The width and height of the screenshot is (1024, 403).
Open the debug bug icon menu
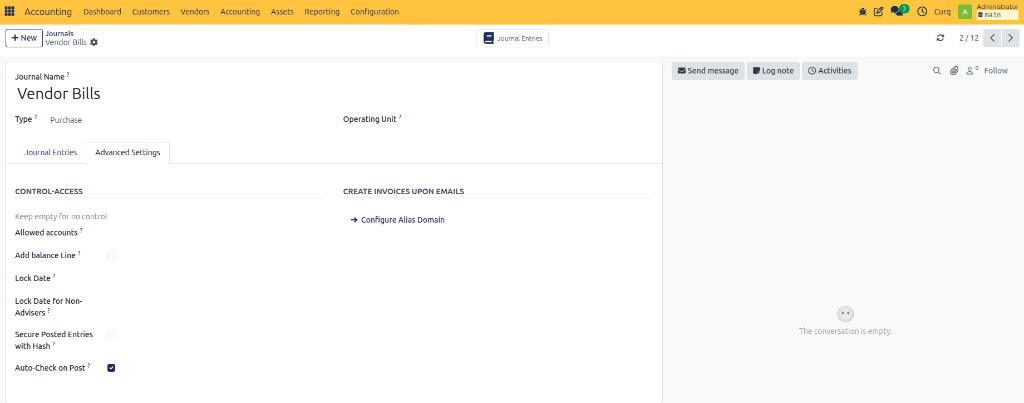[863, 12]
